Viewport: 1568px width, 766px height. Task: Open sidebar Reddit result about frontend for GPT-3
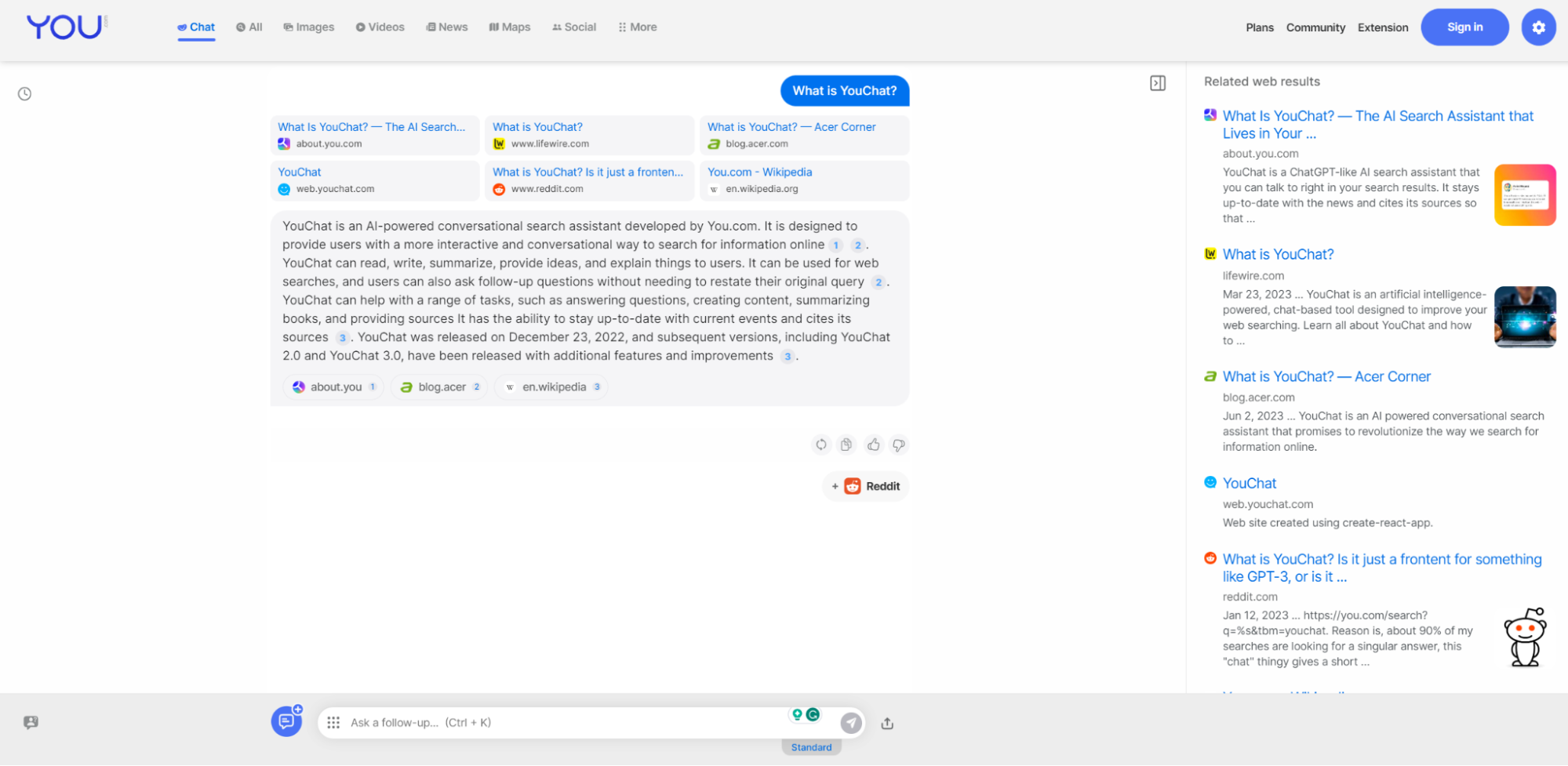tap(1381, 568)
